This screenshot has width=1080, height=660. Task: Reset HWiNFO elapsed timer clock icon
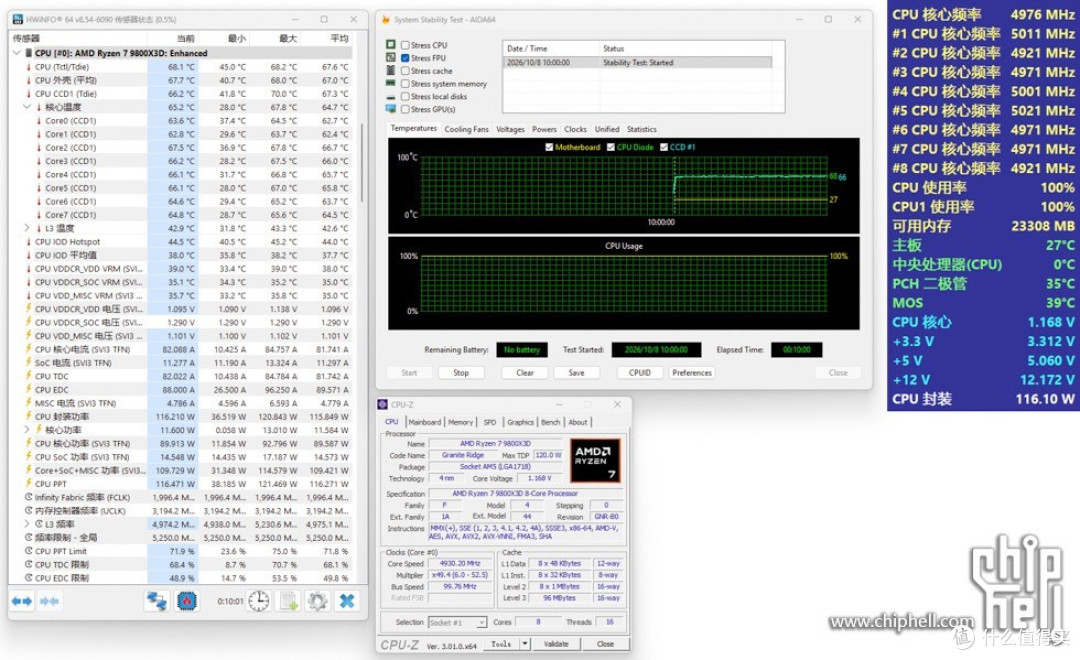click(259, 601)
